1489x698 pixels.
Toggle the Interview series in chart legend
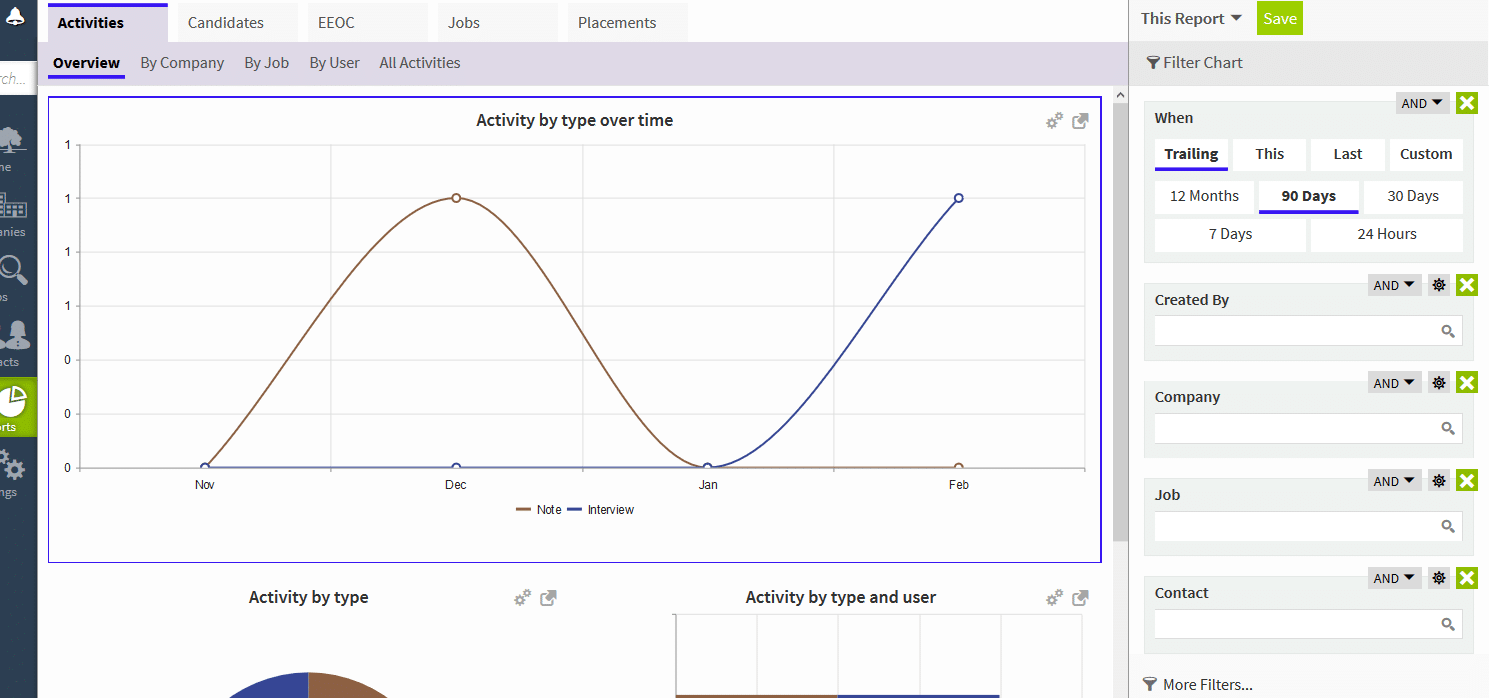pyautogui.click(x=601, y=510)
